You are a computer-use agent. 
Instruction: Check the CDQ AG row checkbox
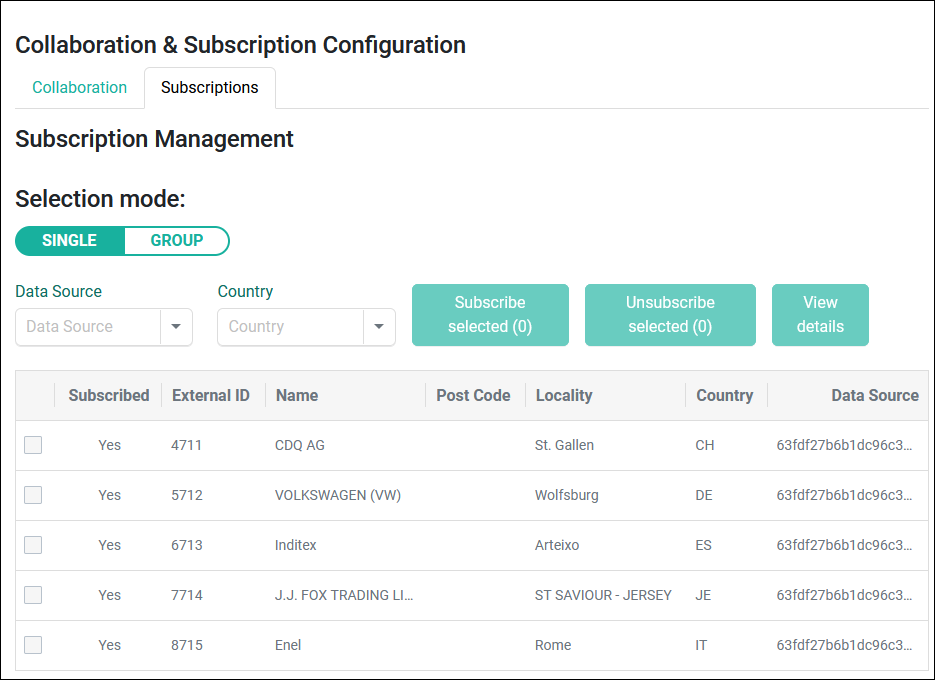(x=33, y=445)
